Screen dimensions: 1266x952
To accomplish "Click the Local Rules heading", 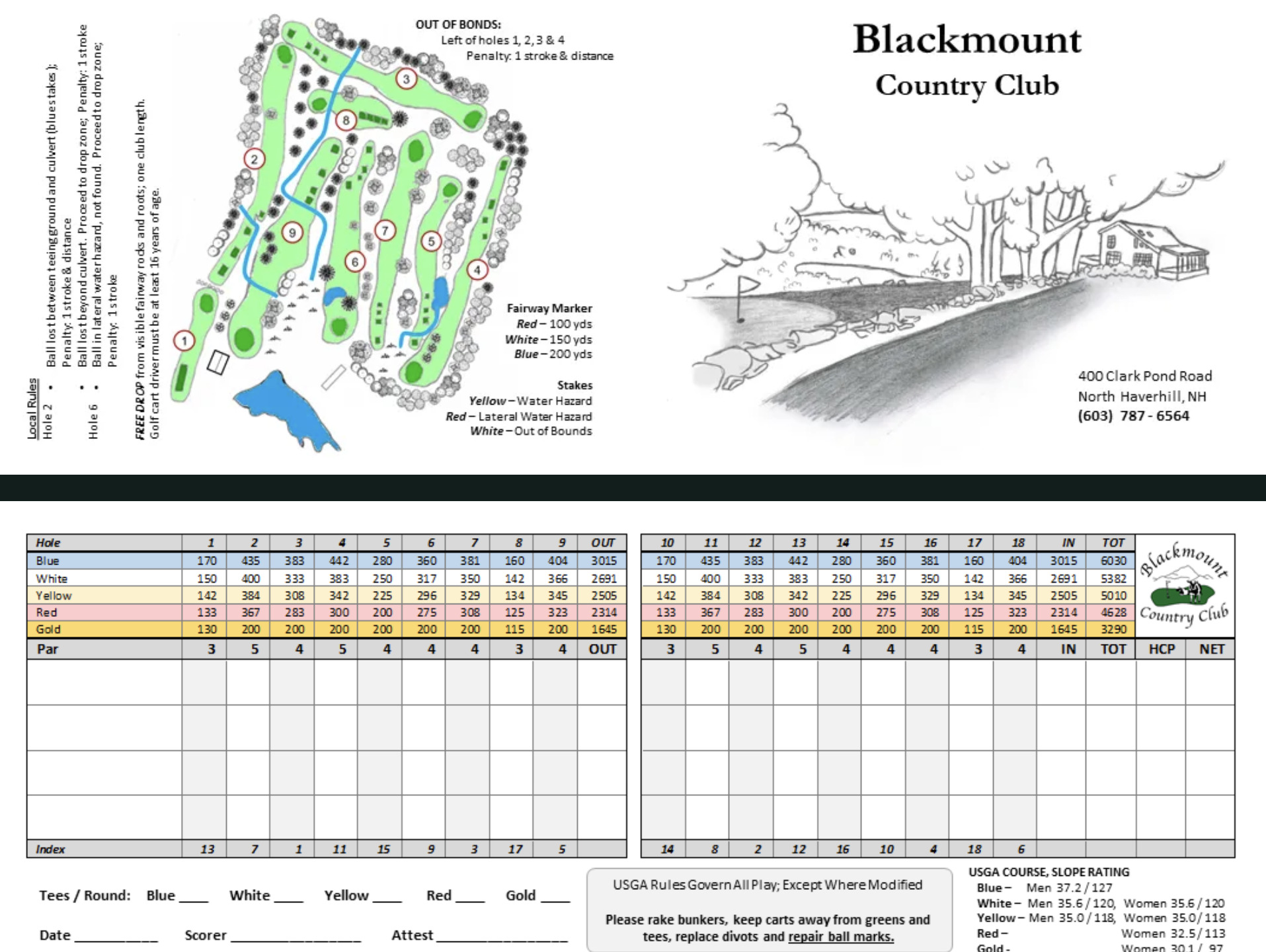I will pos(32,409).
